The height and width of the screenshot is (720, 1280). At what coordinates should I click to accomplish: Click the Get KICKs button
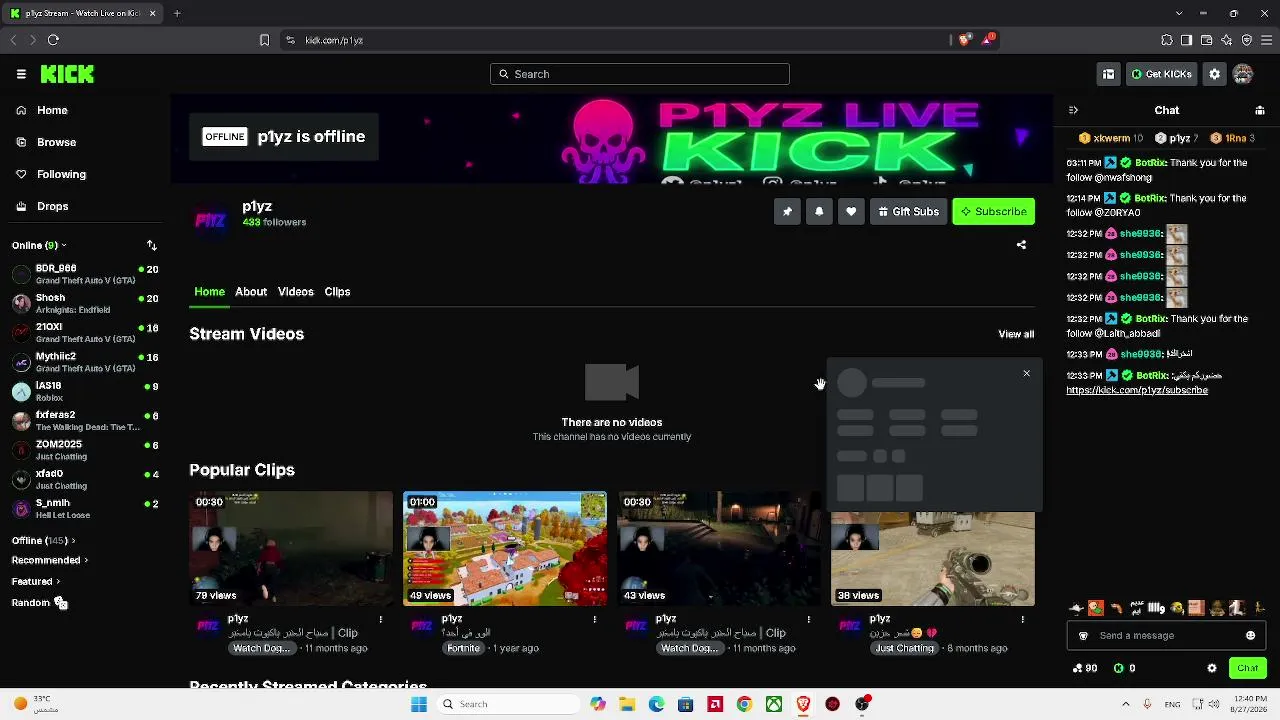[x=1161, y=74]
